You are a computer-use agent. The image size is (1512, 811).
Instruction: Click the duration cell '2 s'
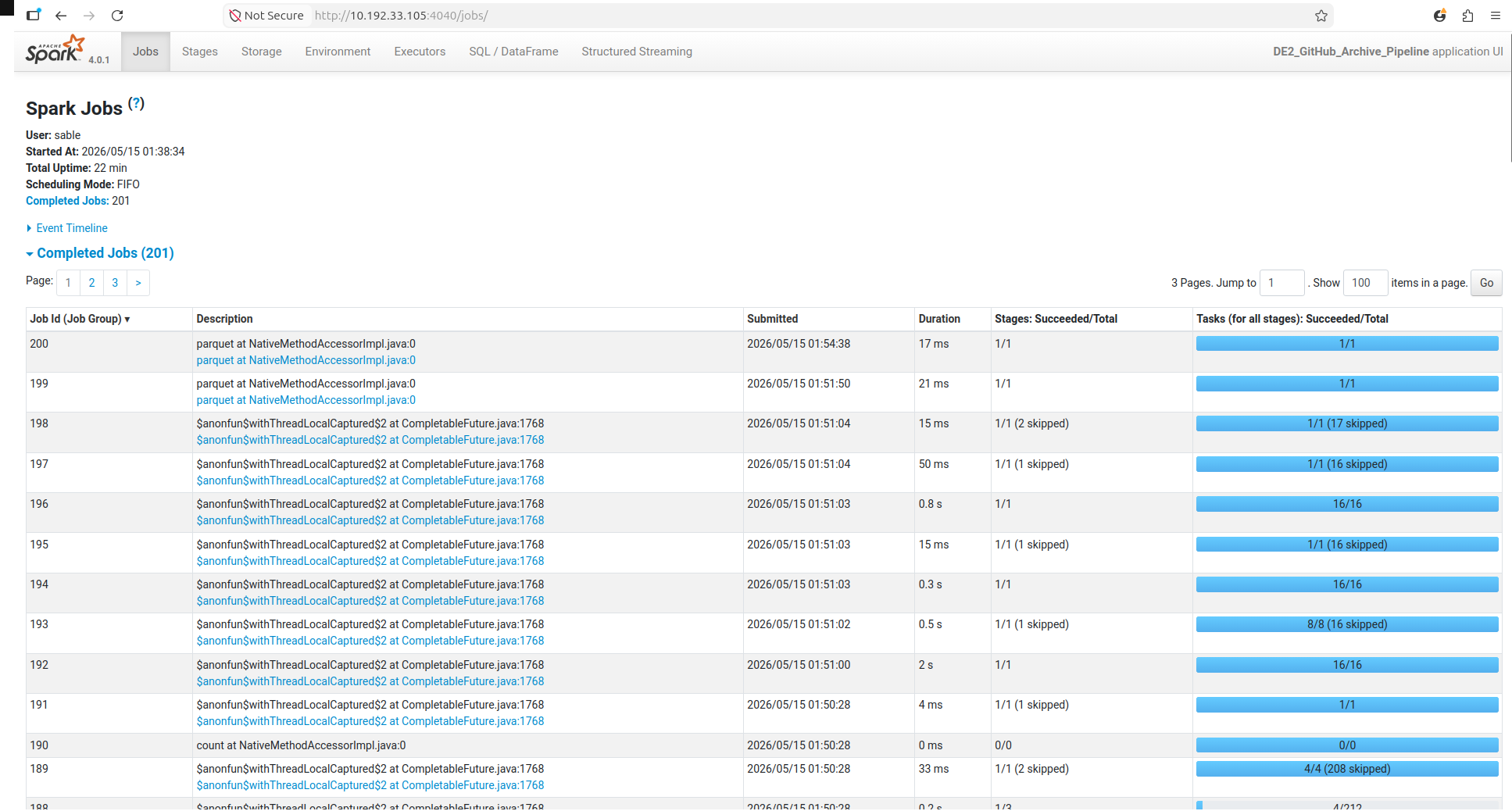[x=926, y=665]
